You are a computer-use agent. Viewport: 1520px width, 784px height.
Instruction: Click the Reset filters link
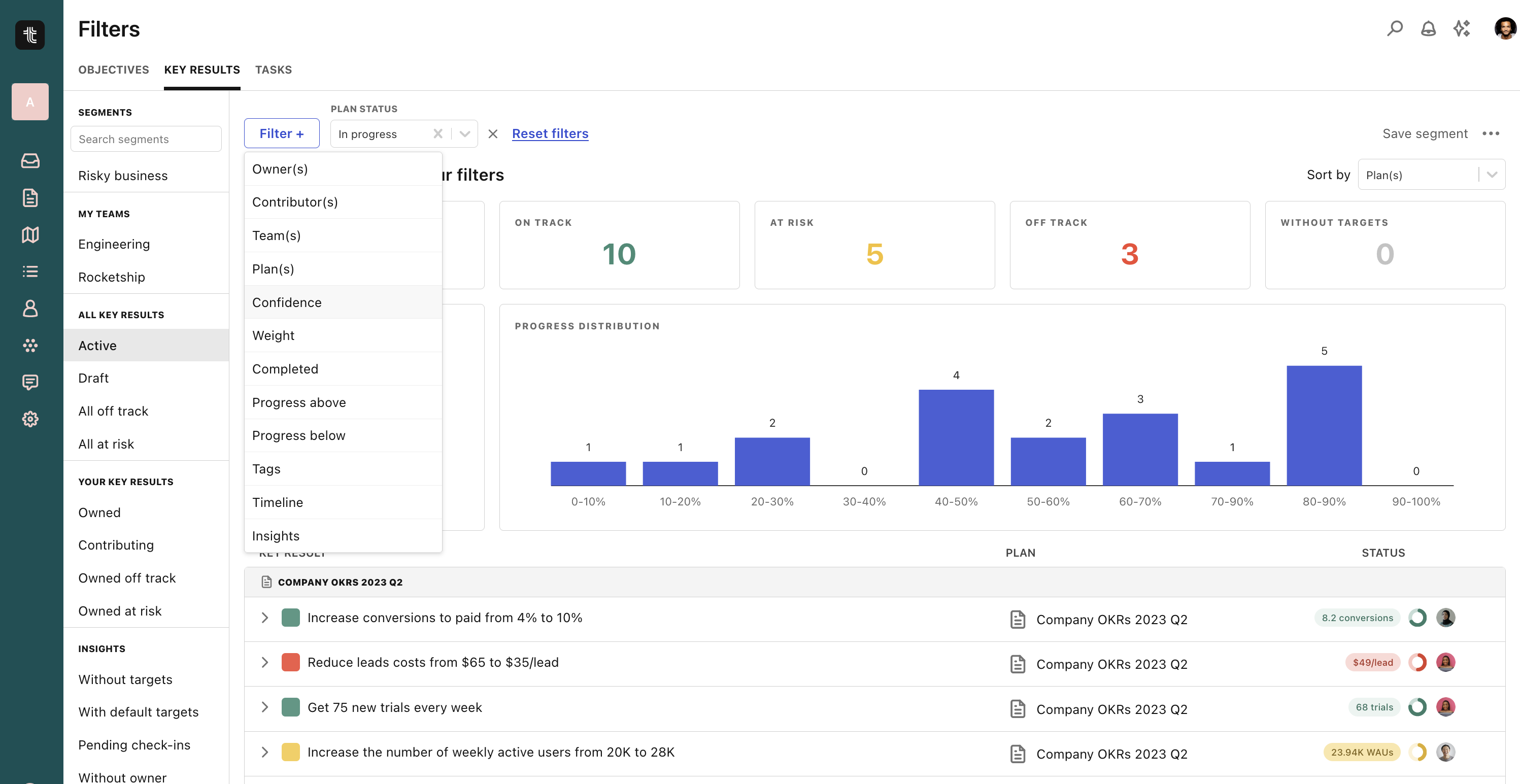(550, 133)
